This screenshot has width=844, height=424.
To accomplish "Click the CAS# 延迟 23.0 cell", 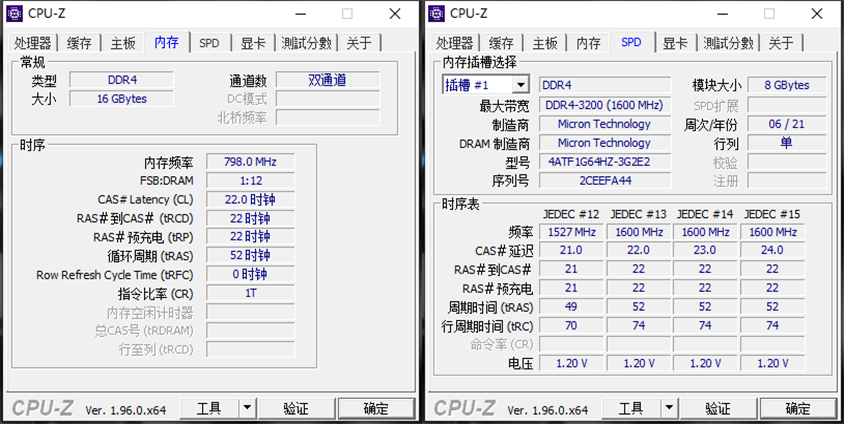I will pyautogui.click(x=705, y=250).
